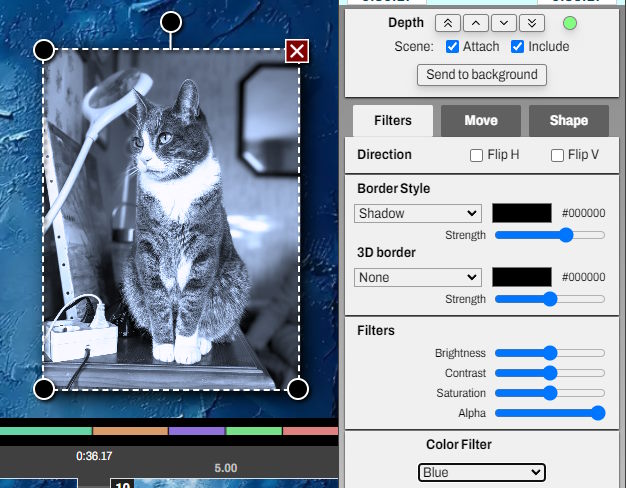The width and height of the screenshot is (626, 488).
Task: Open the 3D border dropdown showing None
Action: 418,277
